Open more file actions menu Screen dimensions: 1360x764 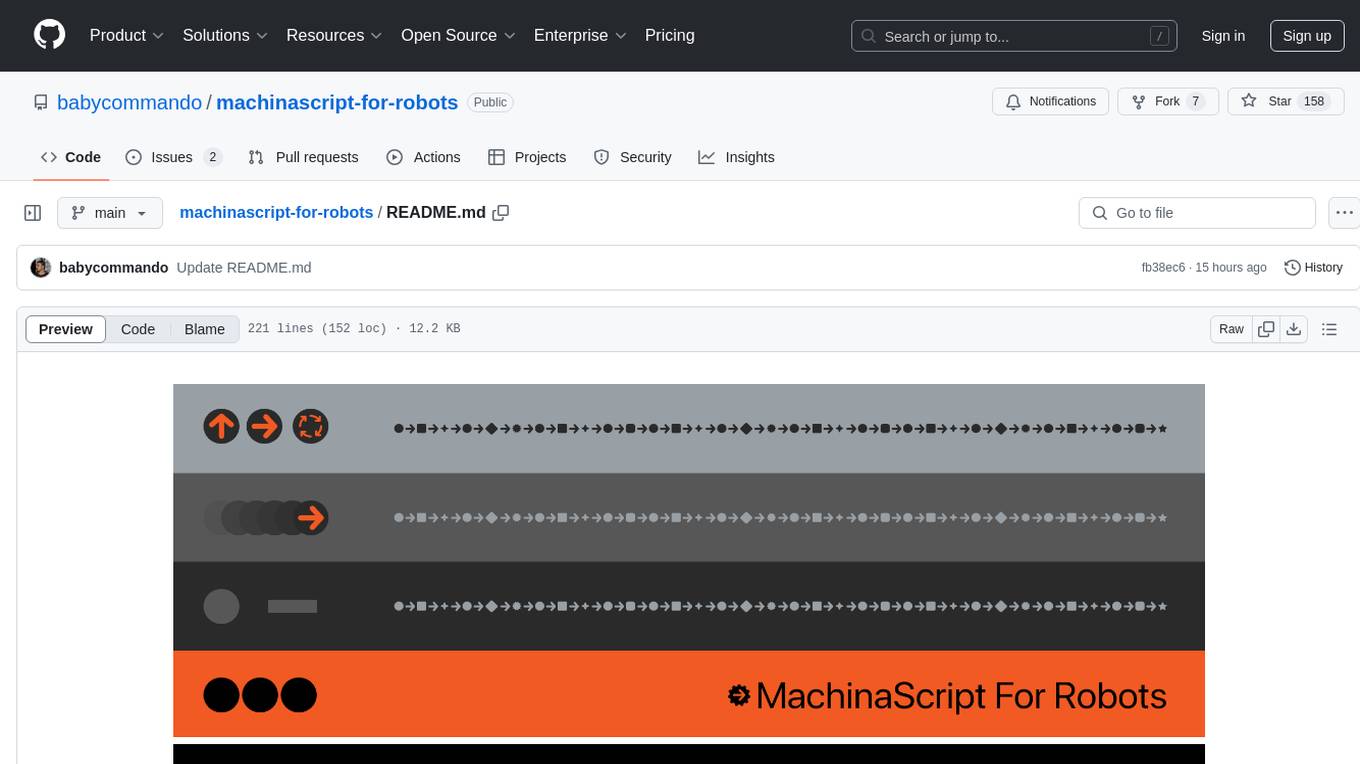click(x=1344, y=213)
